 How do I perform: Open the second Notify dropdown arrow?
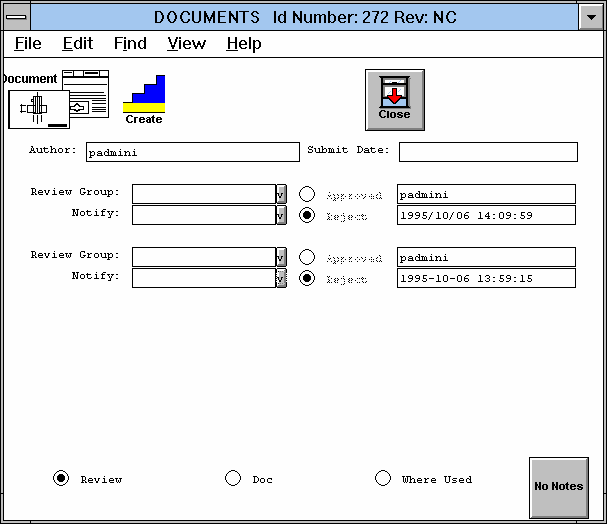pos(281,278)
